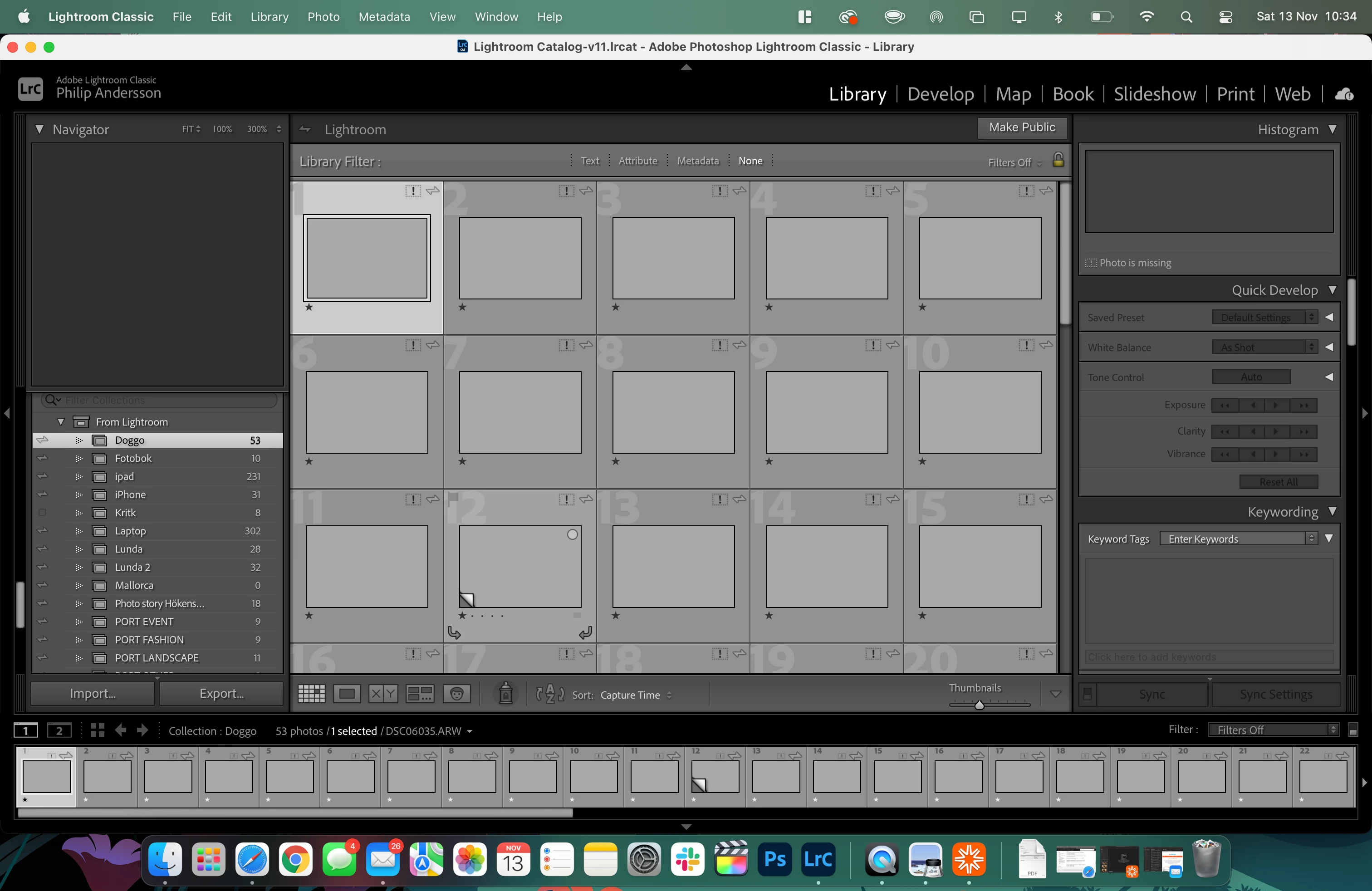The image size is (1372, 891).
Task: Open Survey view icon
Action: (x=420, y=694)
